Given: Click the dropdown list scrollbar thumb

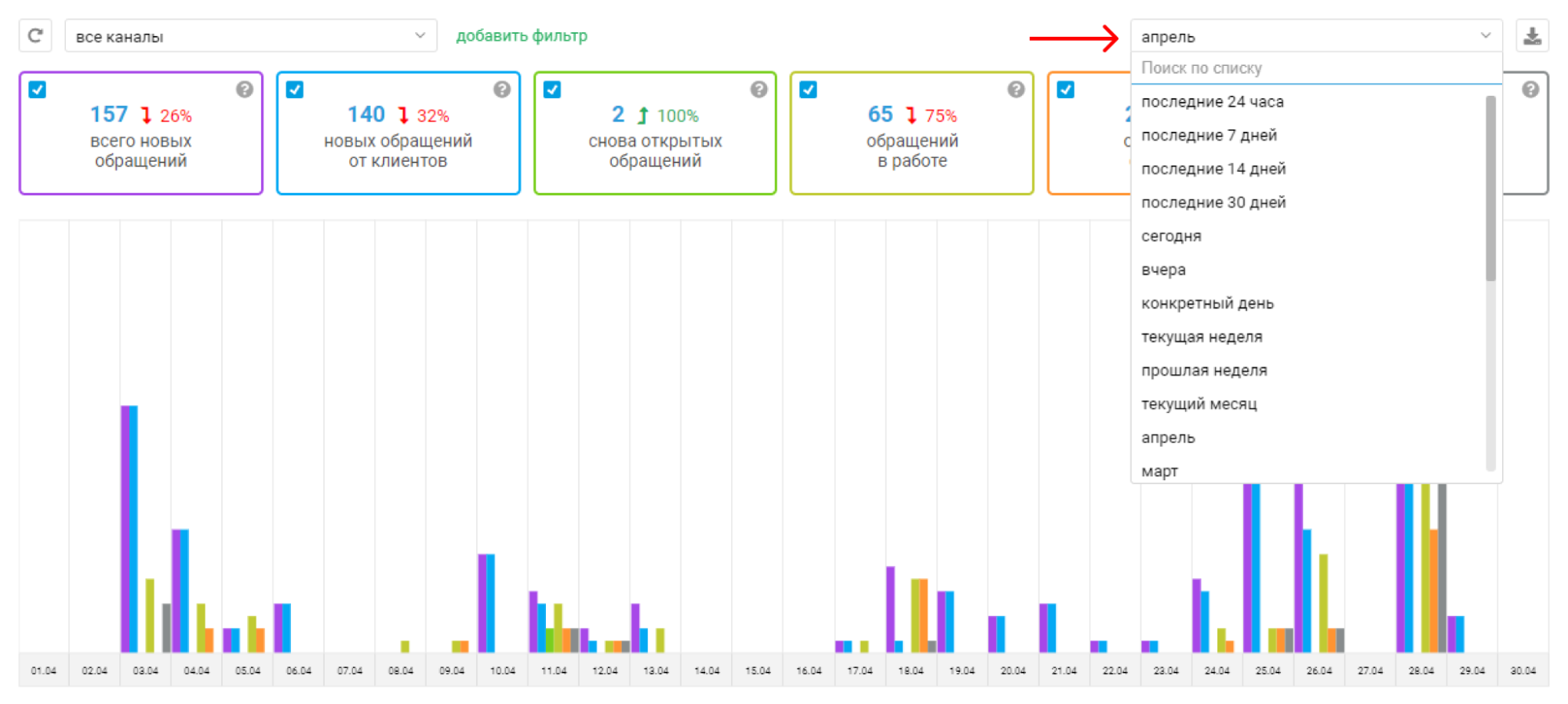Looking at the screenshot, I should [x=1490, y=188].
